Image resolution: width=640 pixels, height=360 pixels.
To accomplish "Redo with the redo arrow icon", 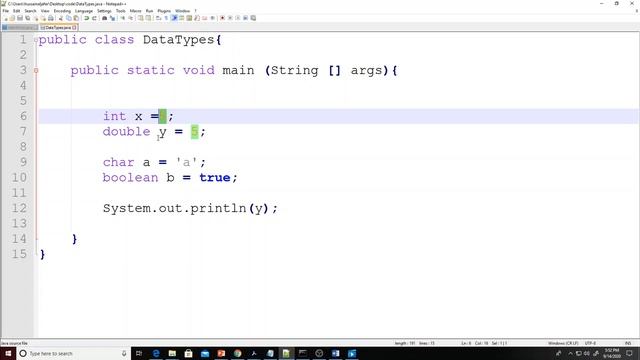I will (94, 18).
